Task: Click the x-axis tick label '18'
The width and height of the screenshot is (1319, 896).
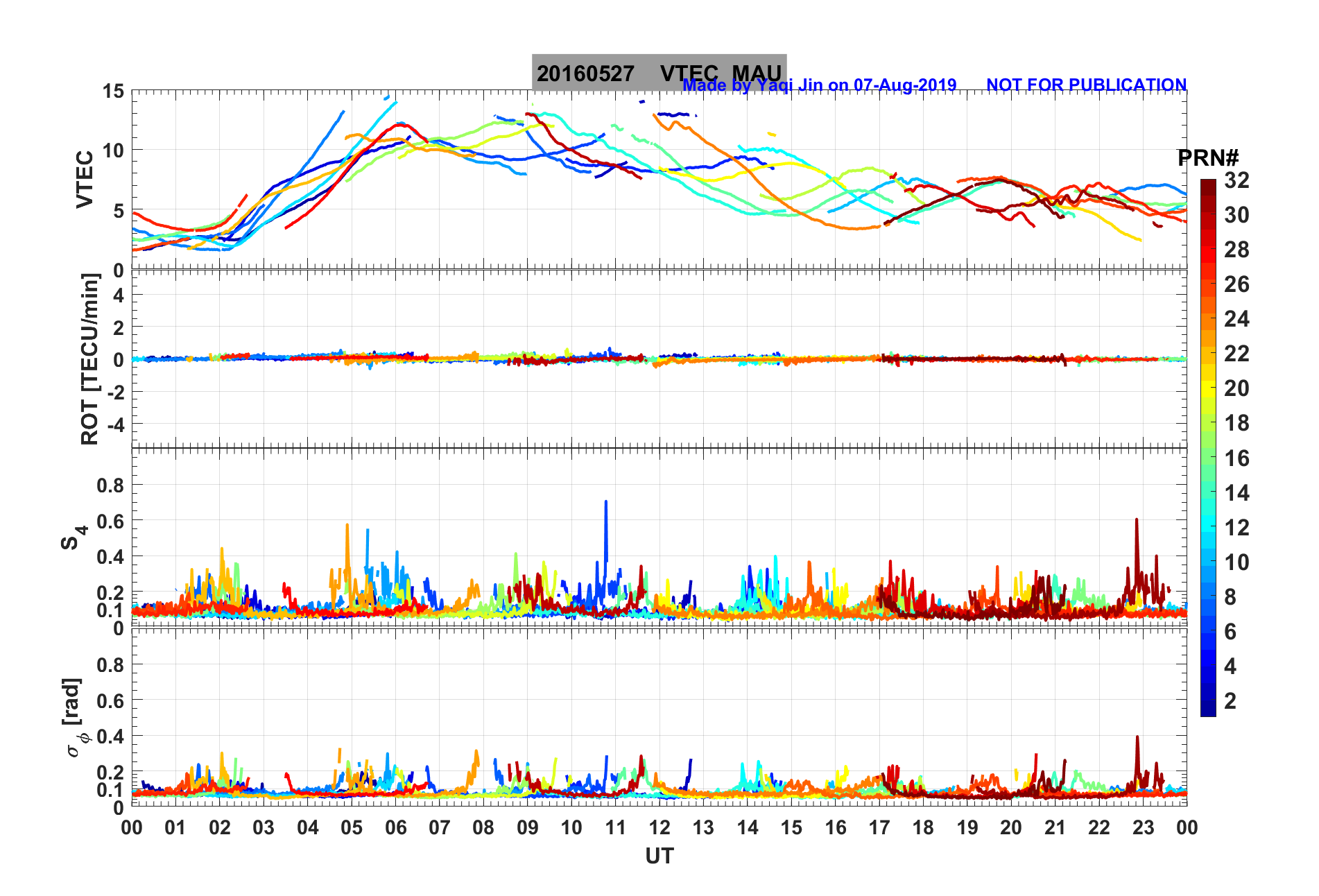Action: (x=923, y=827)
